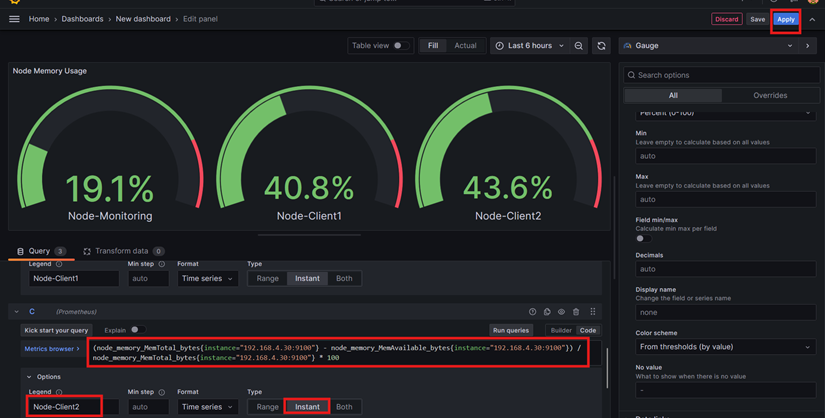The width and height of the screenshot is (825, 418).
Task: Open the Gauge visualization picker dropdown
Action: (709, 46)
